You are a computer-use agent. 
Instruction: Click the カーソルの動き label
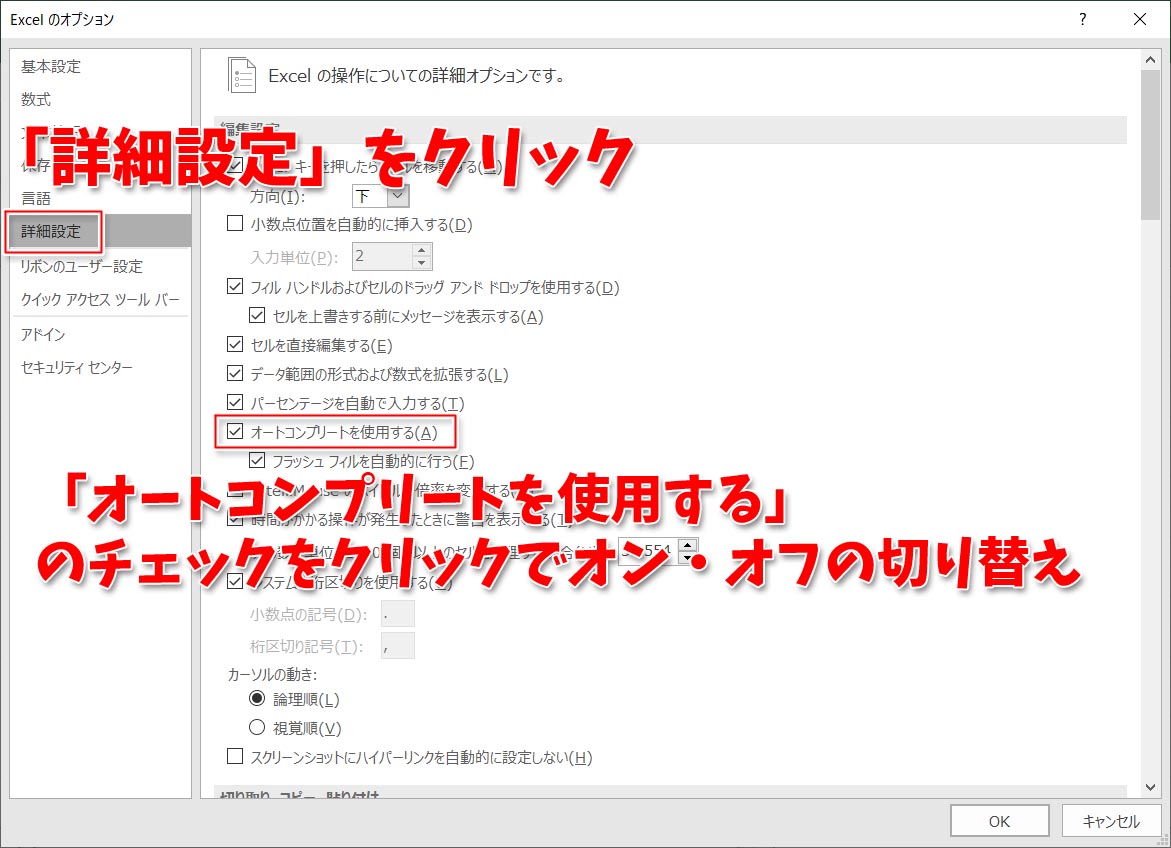272,675
